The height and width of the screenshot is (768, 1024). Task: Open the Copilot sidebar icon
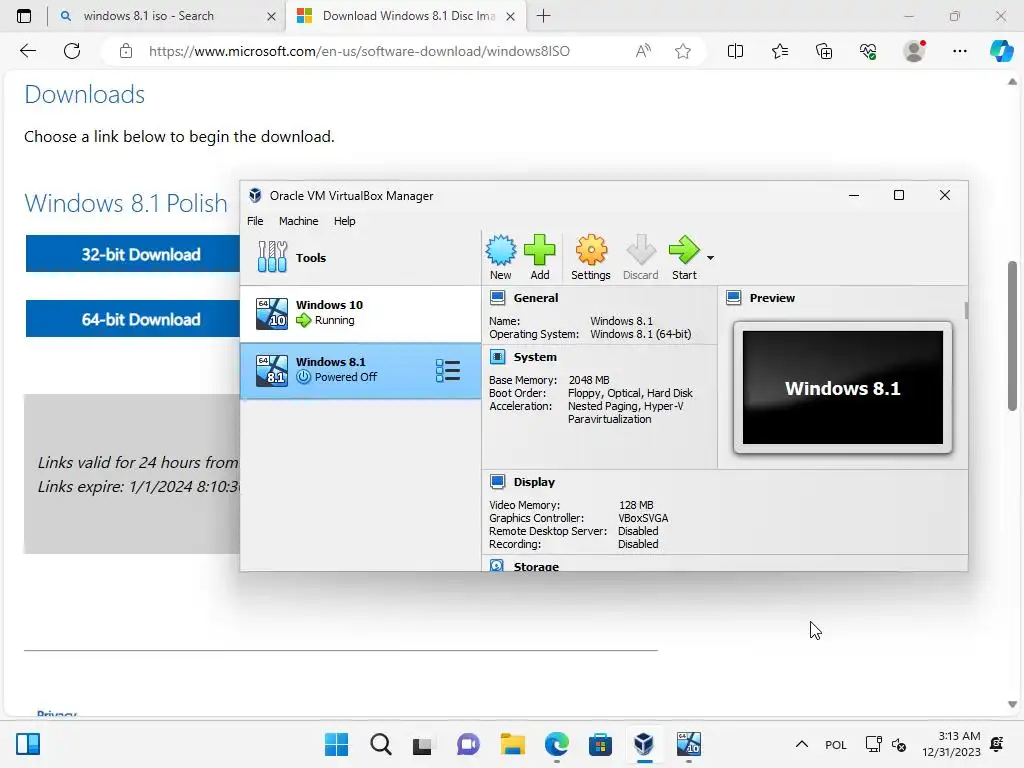tap(1001, 51)
